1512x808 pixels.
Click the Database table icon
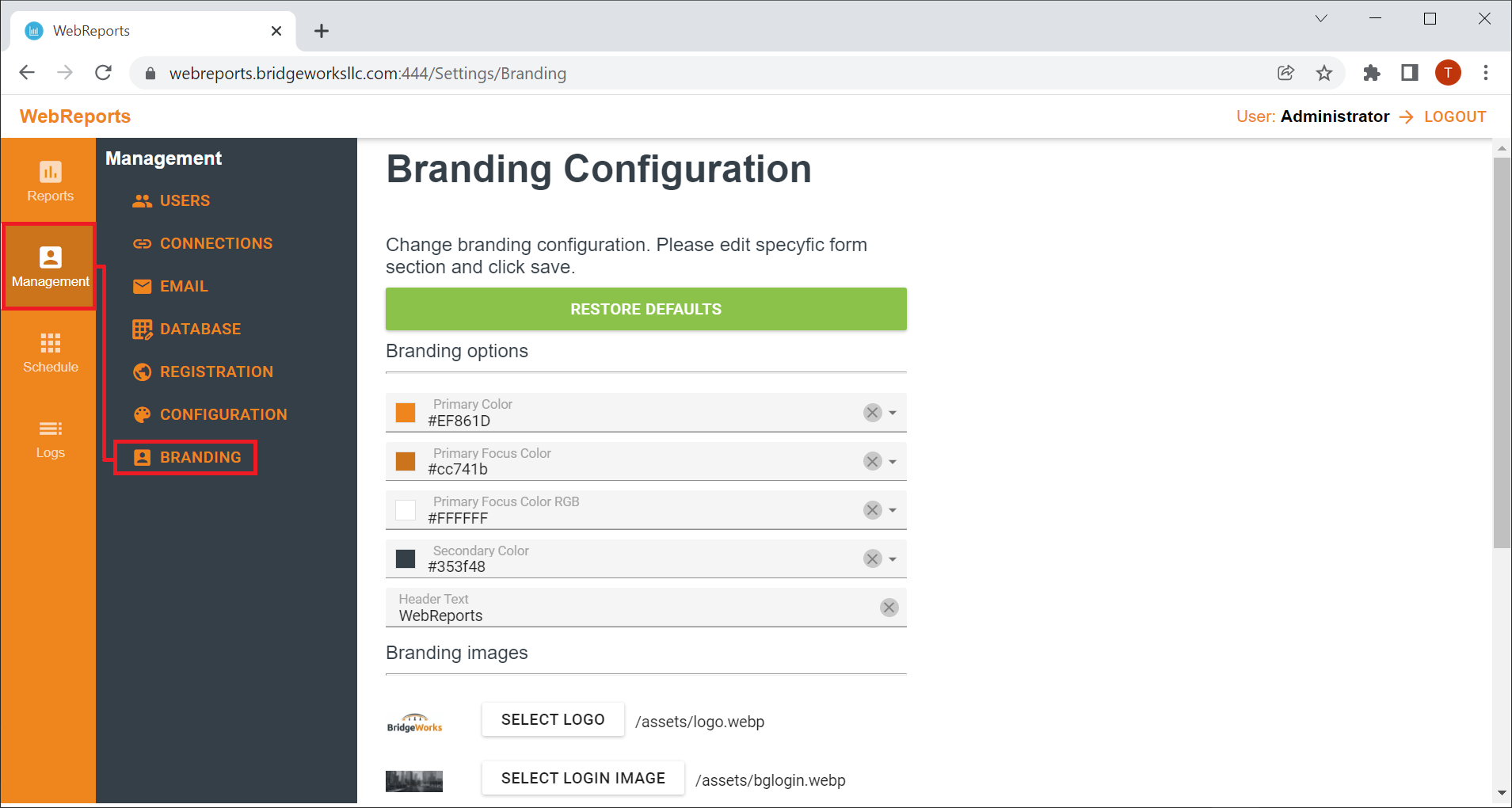pyautogui.click(x=143, y=329)
